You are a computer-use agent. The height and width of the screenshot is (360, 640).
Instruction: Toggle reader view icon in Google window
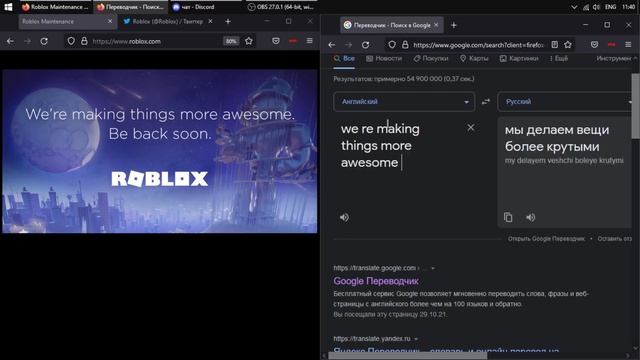click(555, 45)
